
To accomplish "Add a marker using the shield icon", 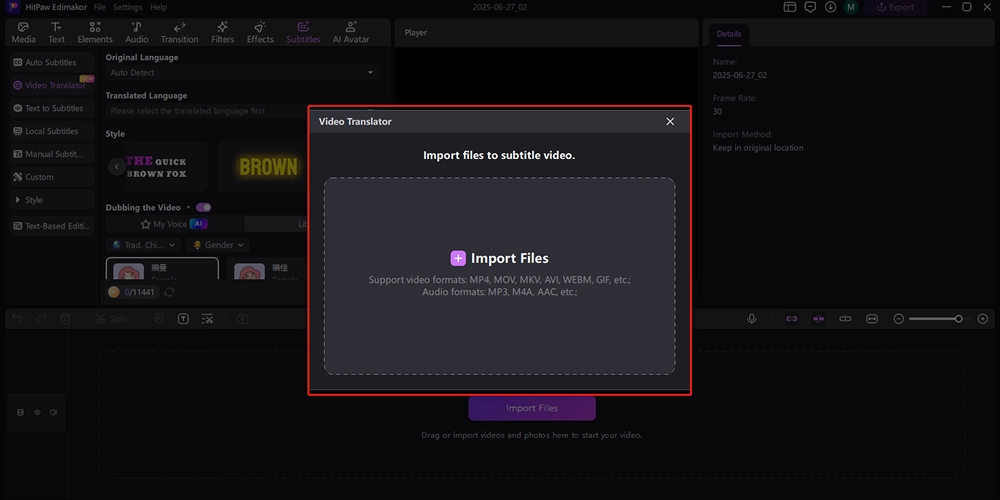I will pos(159,319).
